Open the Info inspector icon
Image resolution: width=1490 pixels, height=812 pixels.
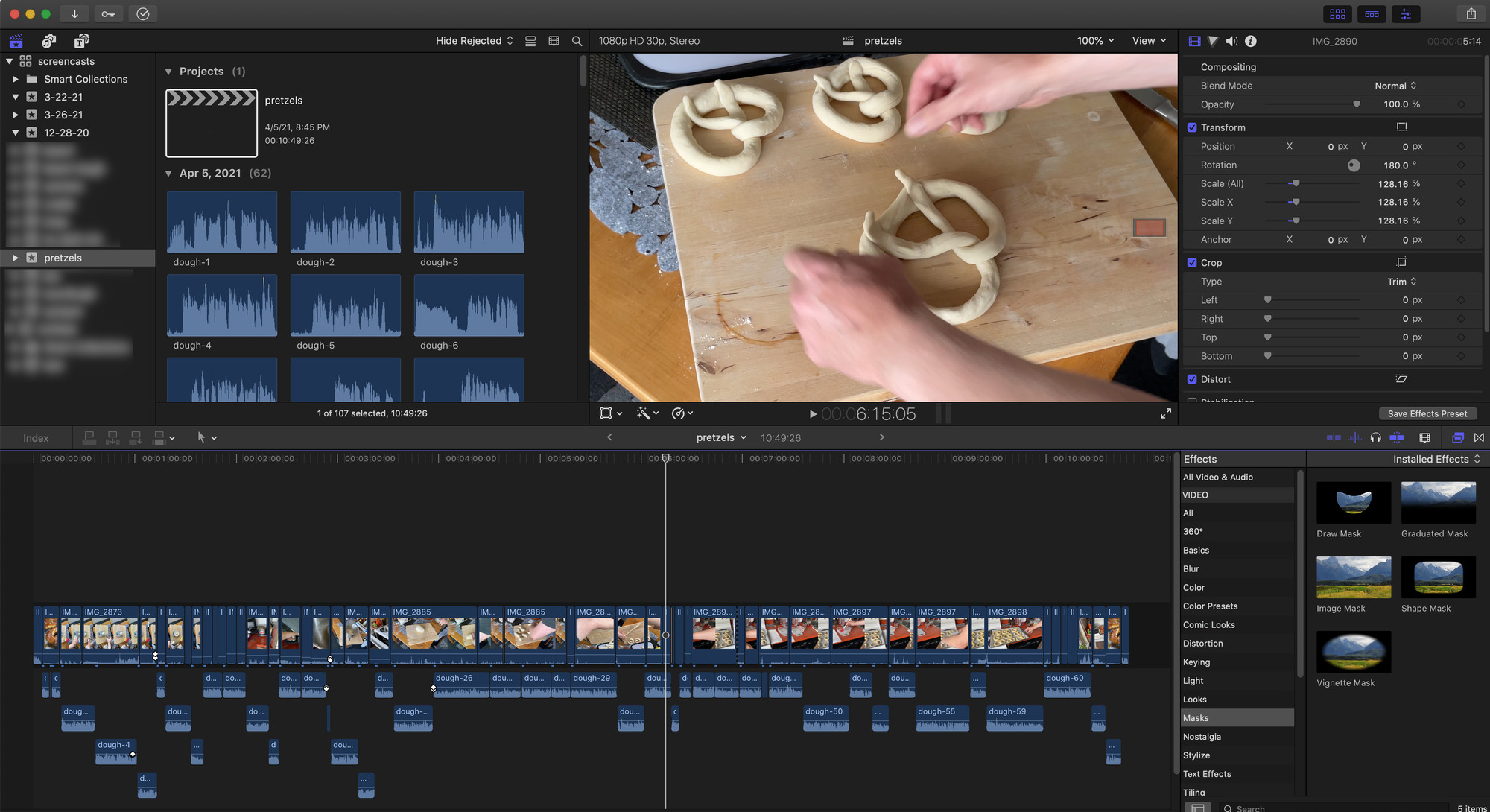pos(1251,41)
